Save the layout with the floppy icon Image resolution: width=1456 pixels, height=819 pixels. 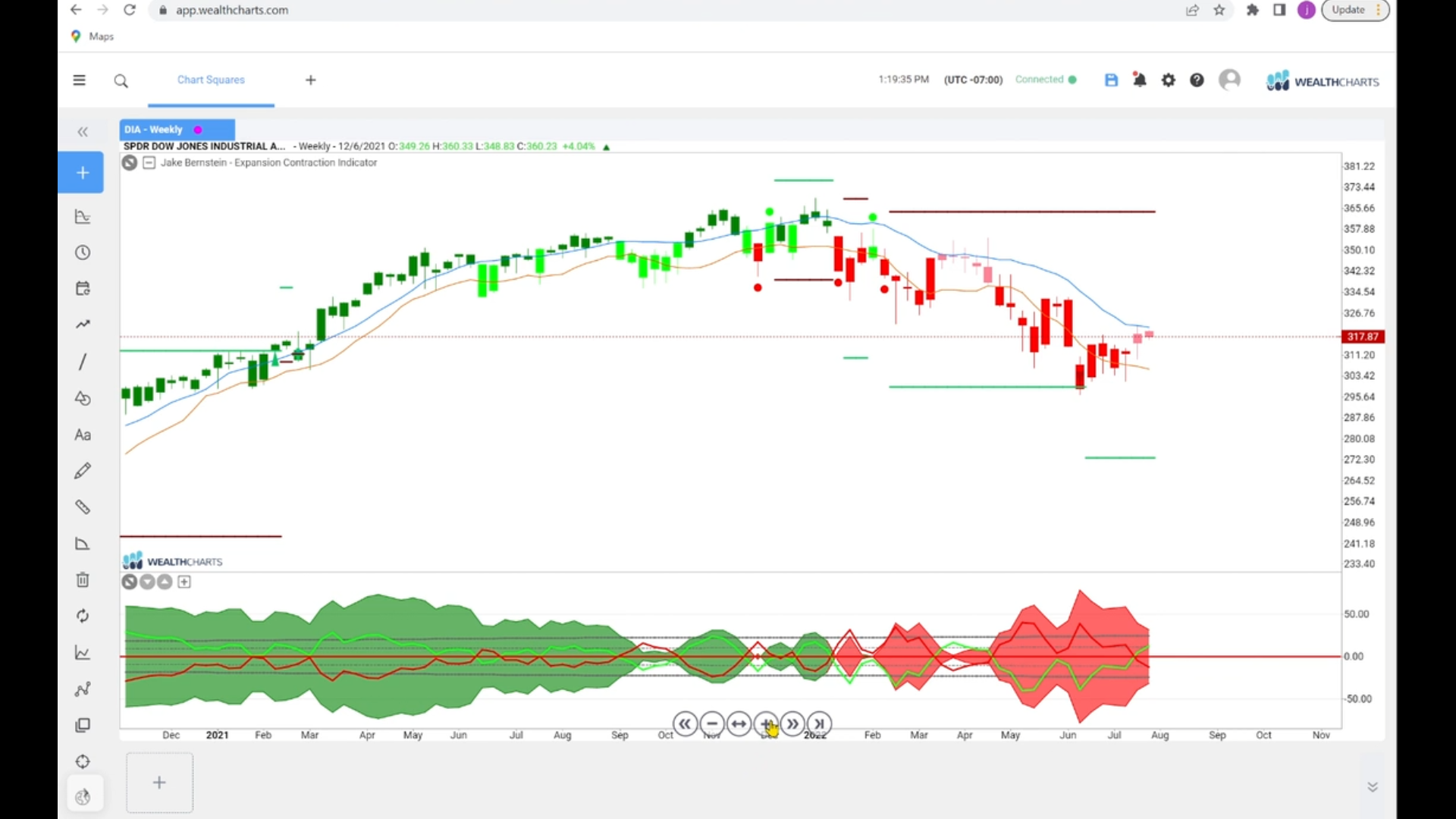(1111, 80)
